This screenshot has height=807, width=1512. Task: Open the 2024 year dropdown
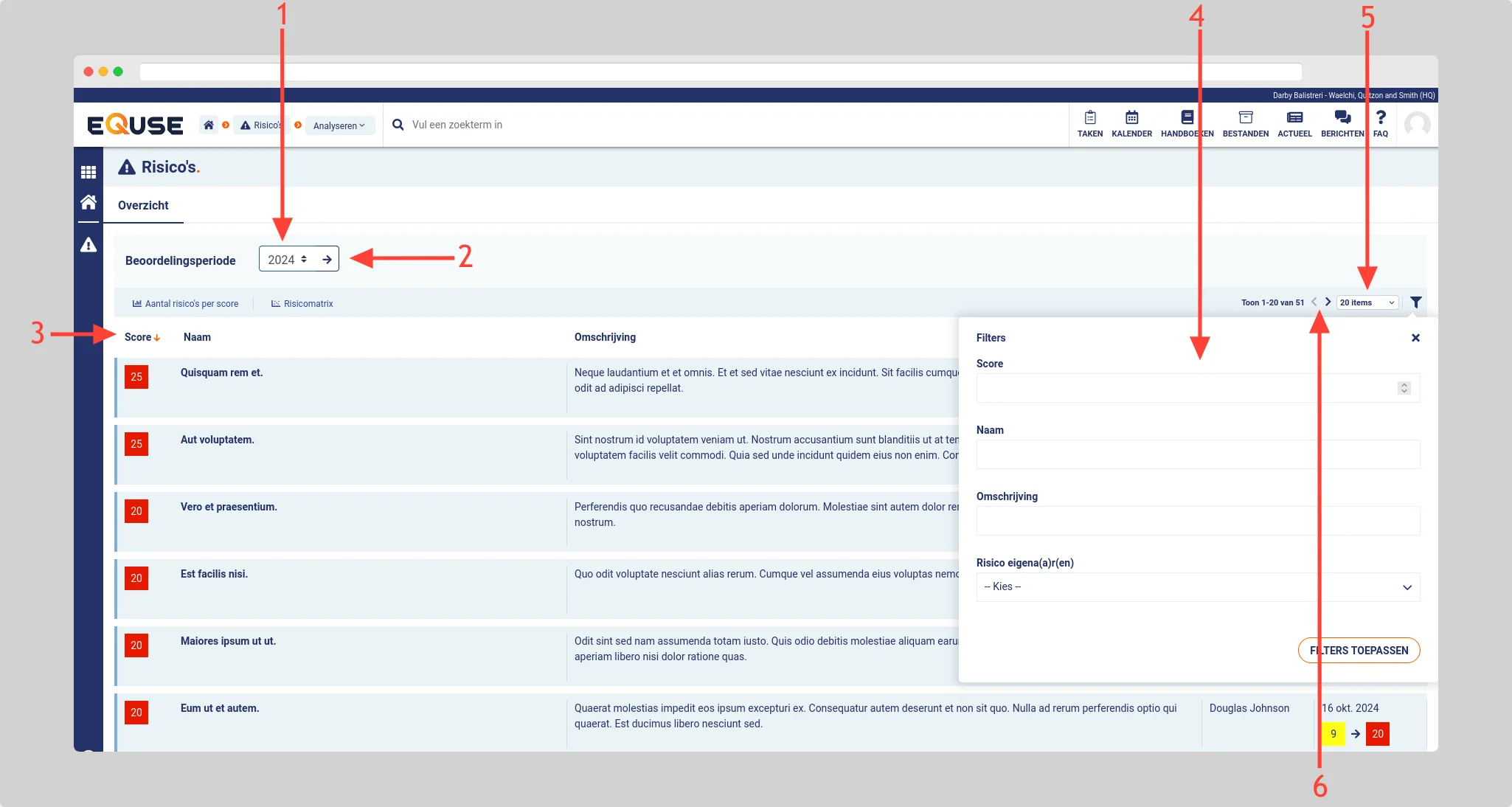pyautogui.click(x=288, y=259)
